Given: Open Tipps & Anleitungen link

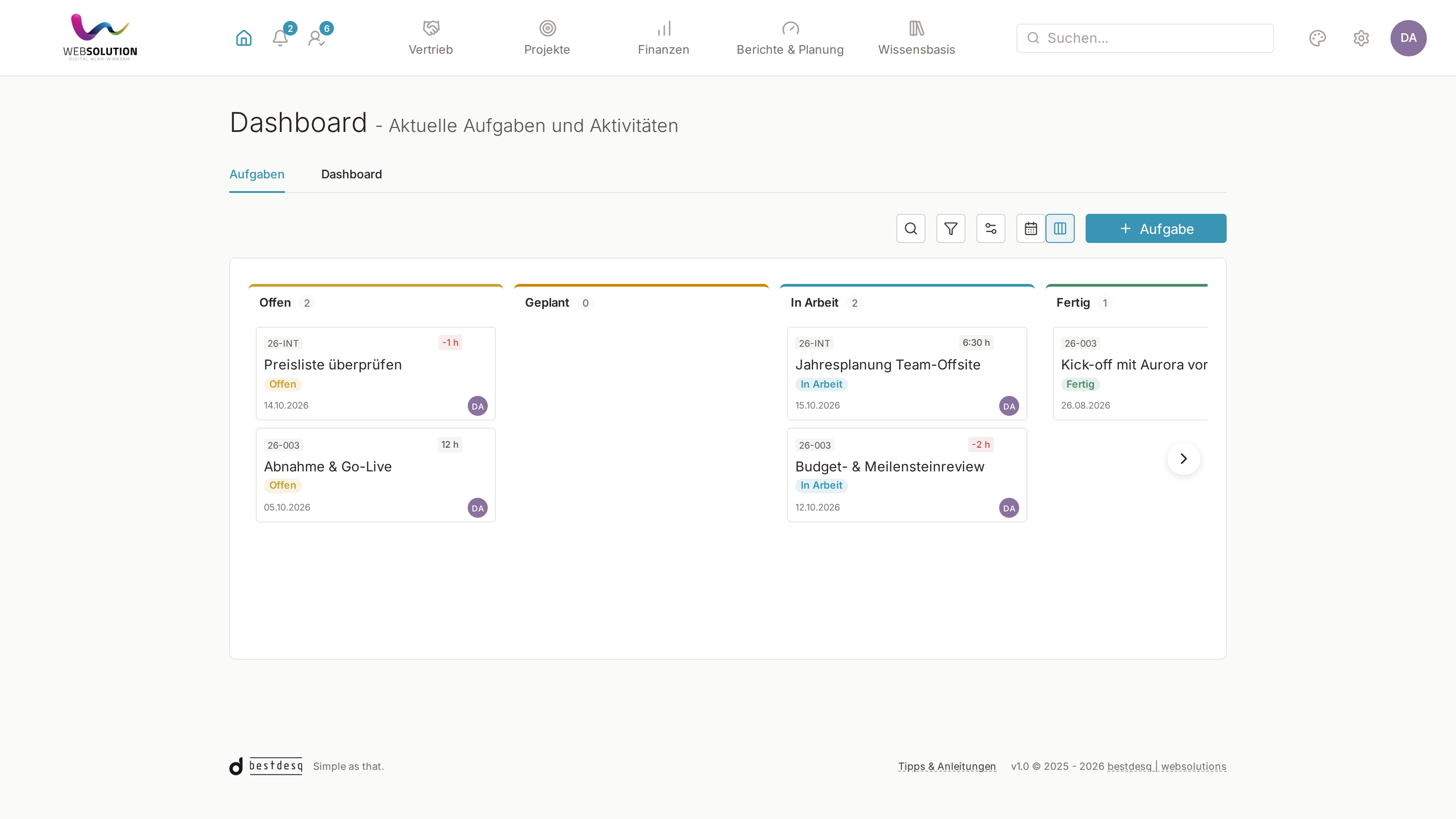Looking at the screenshot, I should click(x=947, y=766).
